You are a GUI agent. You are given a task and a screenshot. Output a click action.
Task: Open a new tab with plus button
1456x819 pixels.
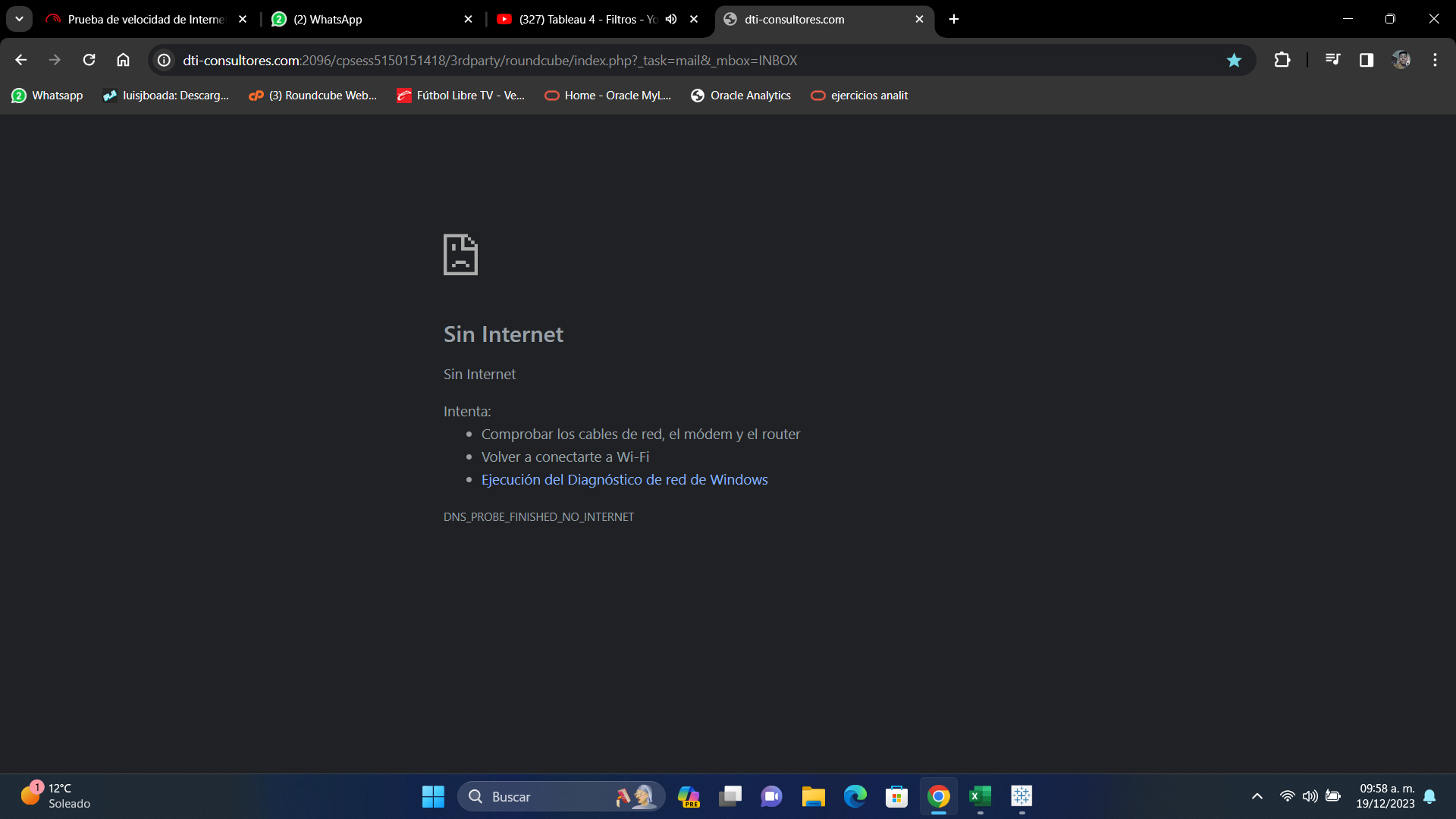(x=954, y=19)
